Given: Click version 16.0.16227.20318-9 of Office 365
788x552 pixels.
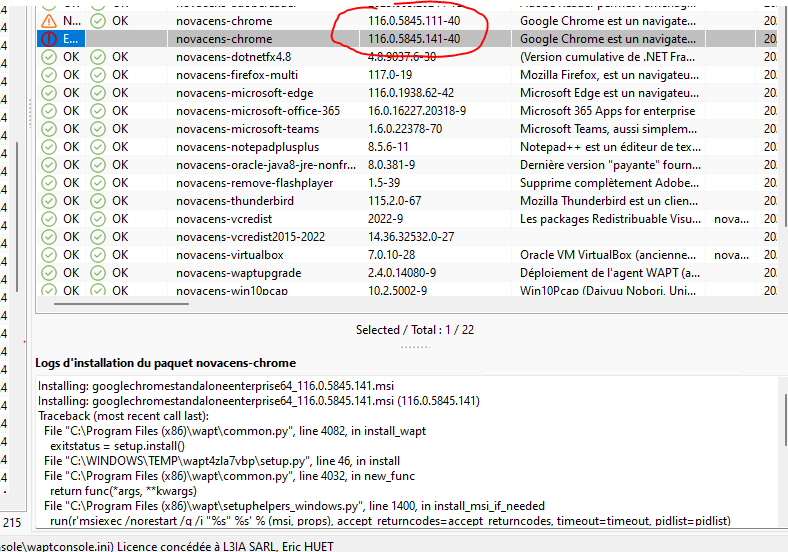Looking at the screenshot, I should click(x=417, y=111).
